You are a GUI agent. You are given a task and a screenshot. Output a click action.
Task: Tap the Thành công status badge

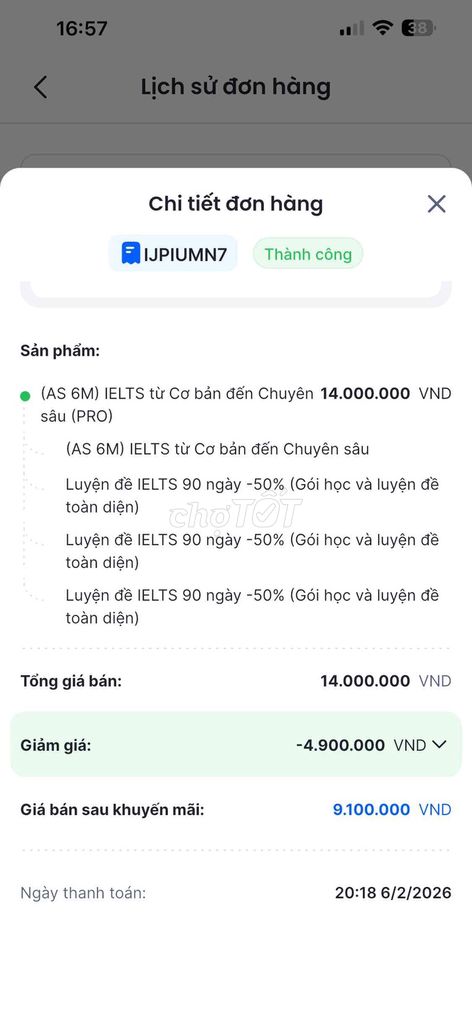click(307, 253)
